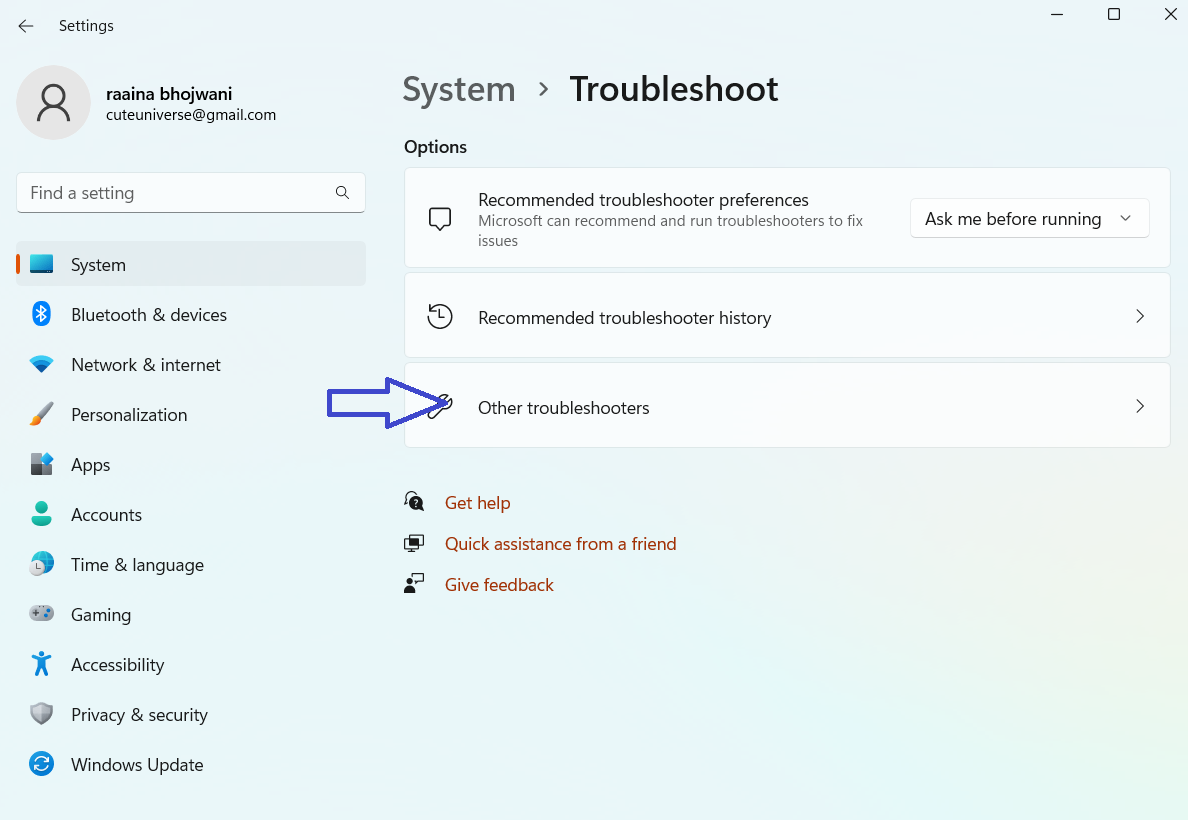The height and width of the screenshot is (820, 1188).
Task: Open the Get help link
Action: (x=477, y=503)
